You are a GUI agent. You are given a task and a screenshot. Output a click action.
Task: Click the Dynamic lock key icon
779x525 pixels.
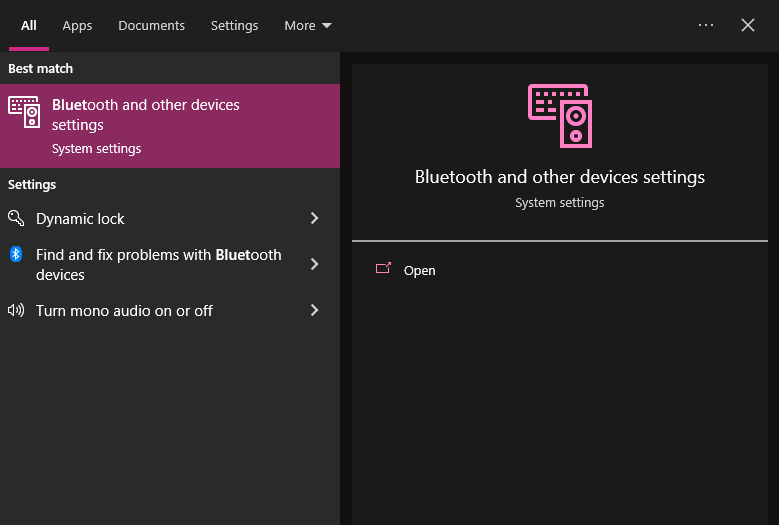click(x=16, y=218)
